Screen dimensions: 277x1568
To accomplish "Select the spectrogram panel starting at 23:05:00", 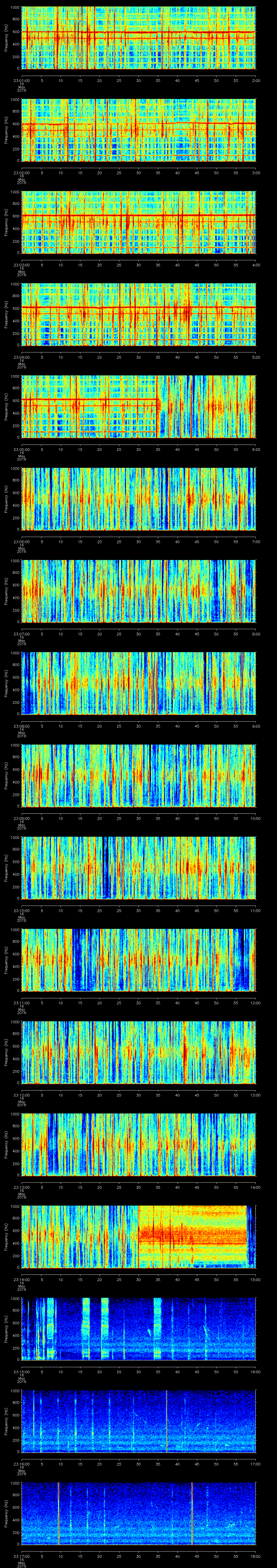I will click(139, 407).
